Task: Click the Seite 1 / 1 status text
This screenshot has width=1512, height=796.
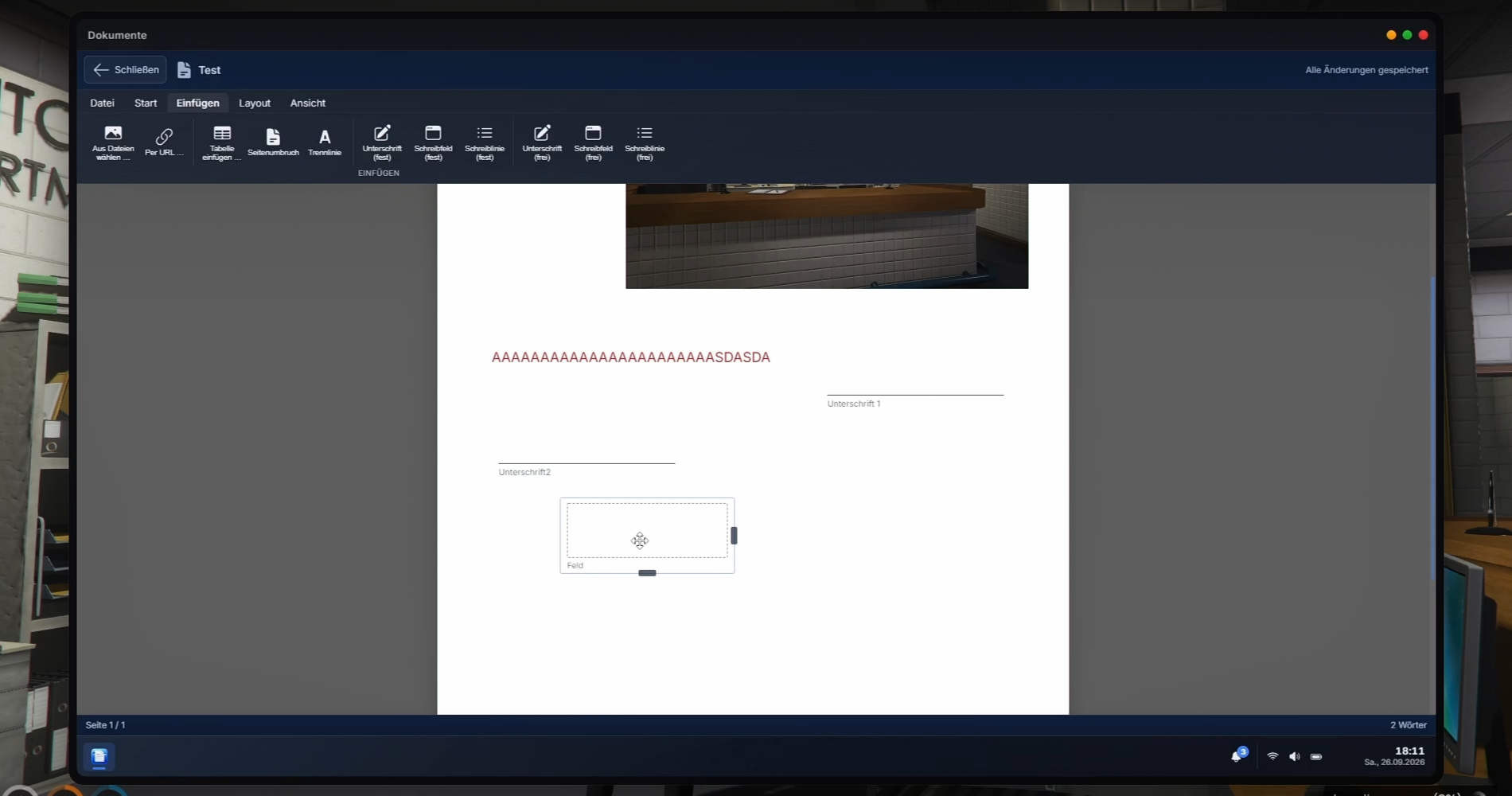Action: (105, 725)
